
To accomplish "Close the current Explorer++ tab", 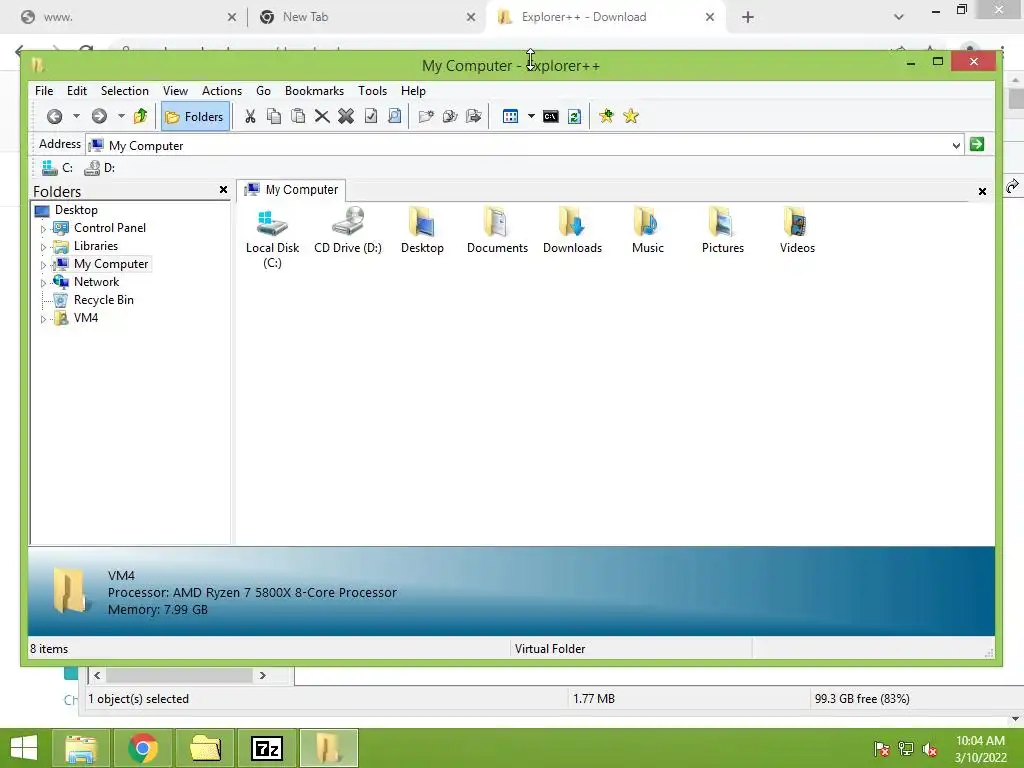I will tap(982, 191).
